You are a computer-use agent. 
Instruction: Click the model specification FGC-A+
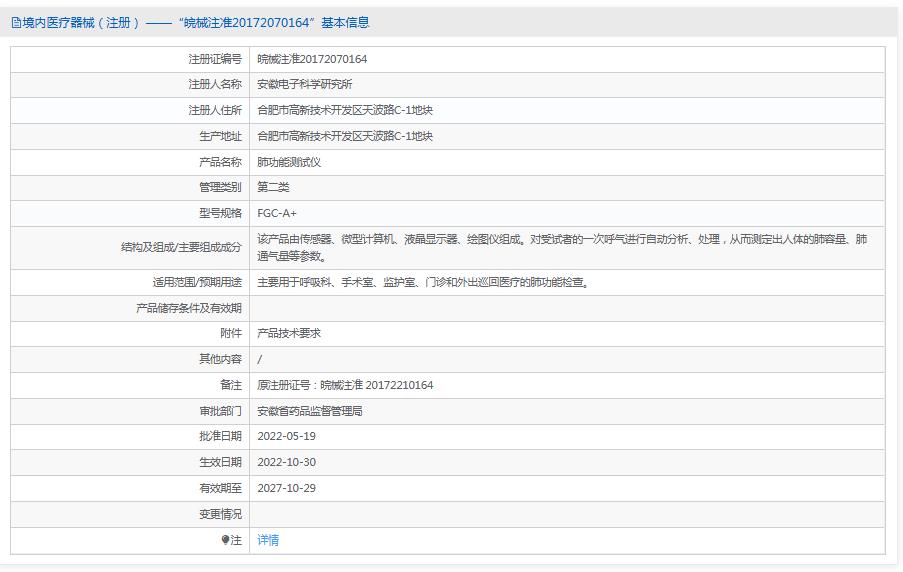pyautogui.click(x=277, y=213)
